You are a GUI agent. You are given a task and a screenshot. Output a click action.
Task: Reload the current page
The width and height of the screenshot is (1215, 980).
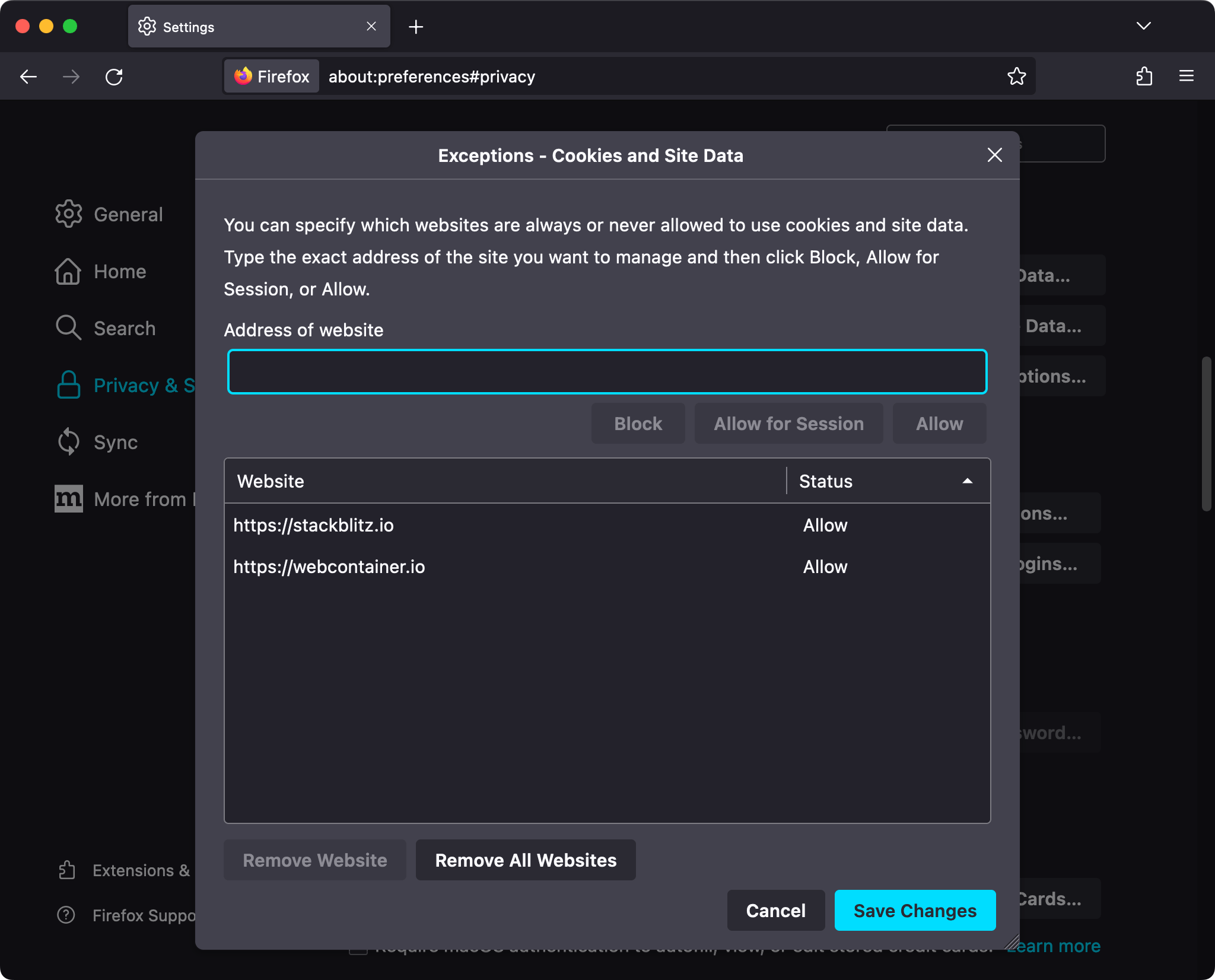[114, 77]
